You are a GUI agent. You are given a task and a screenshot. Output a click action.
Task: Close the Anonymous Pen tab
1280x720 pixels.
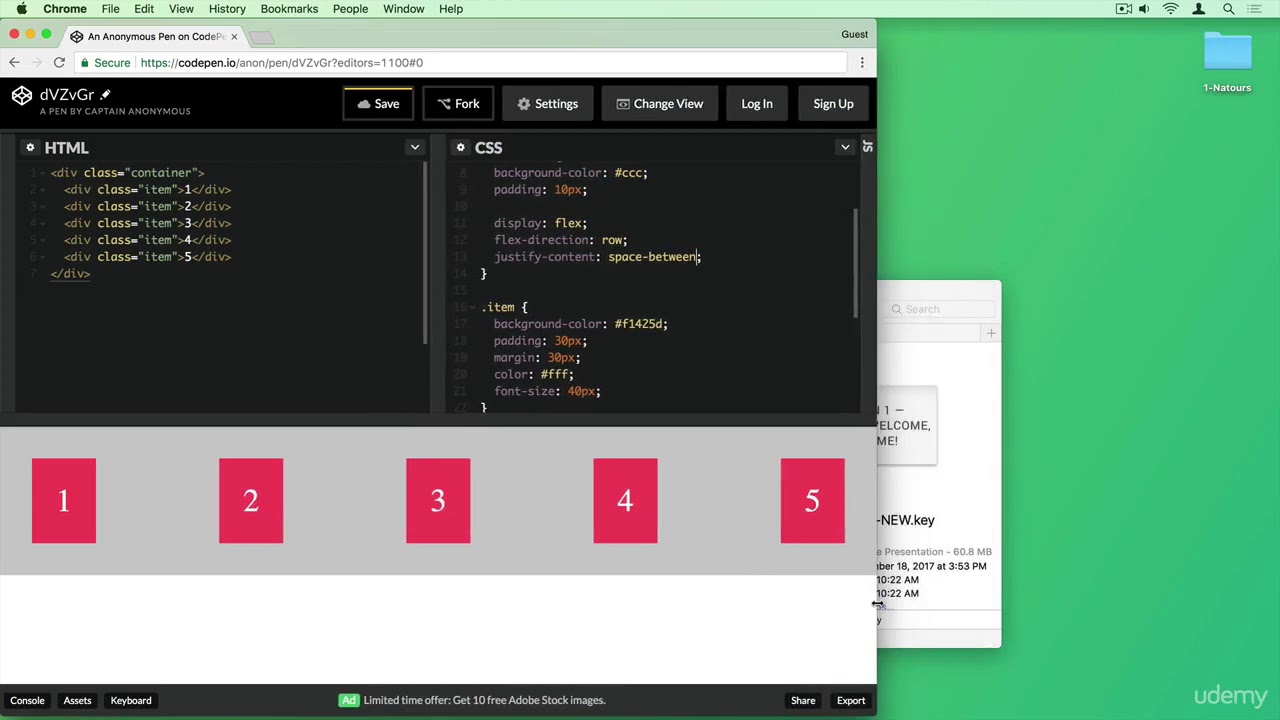234,37
